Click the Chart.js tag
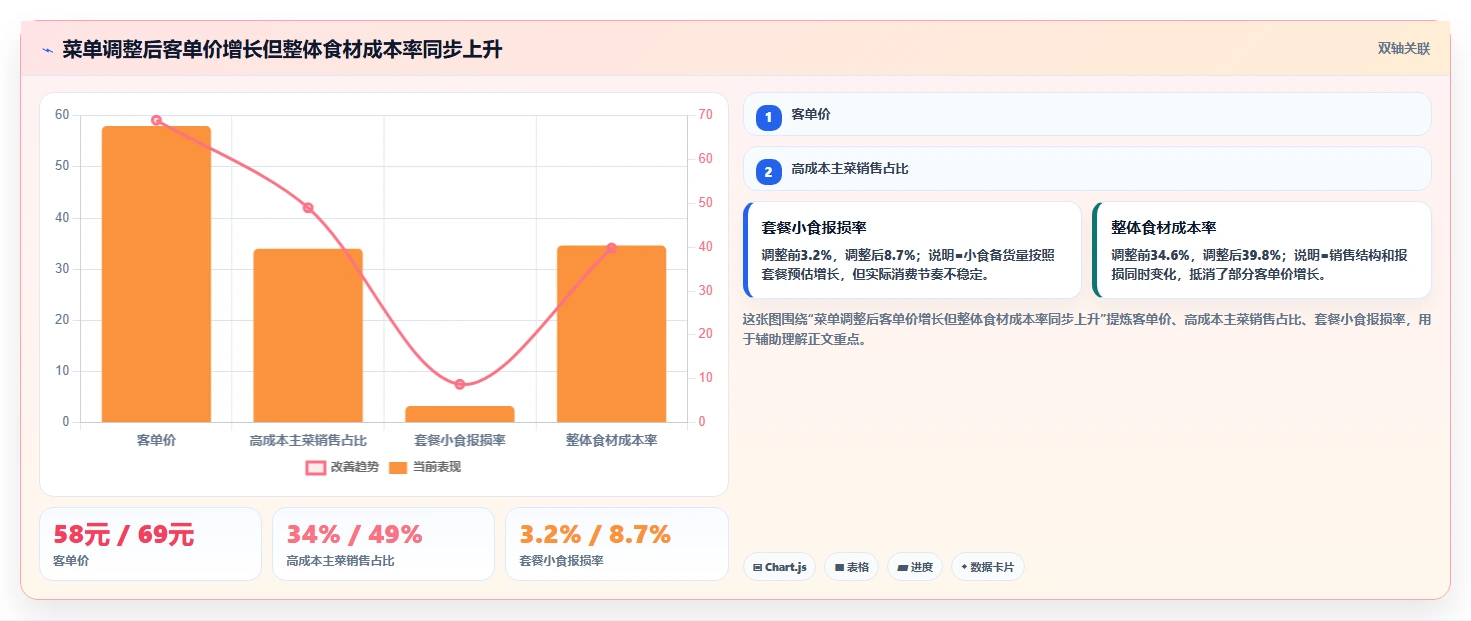Viewport: 1471px width, 621px height. coord(779,567)
